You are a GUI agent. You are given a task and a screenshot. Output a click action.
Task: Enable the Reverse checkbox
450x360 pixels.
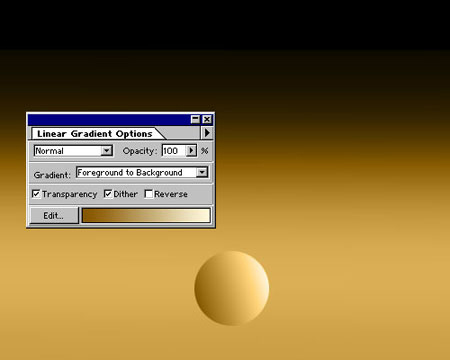149,194
